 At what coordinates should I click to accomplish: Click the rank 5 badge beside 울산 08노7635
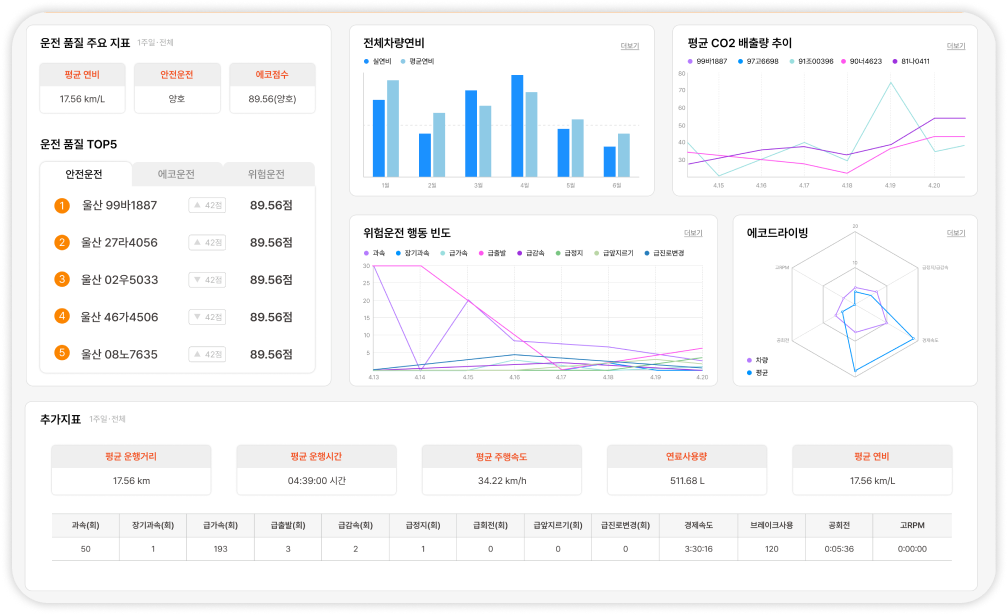pos(62,353)
